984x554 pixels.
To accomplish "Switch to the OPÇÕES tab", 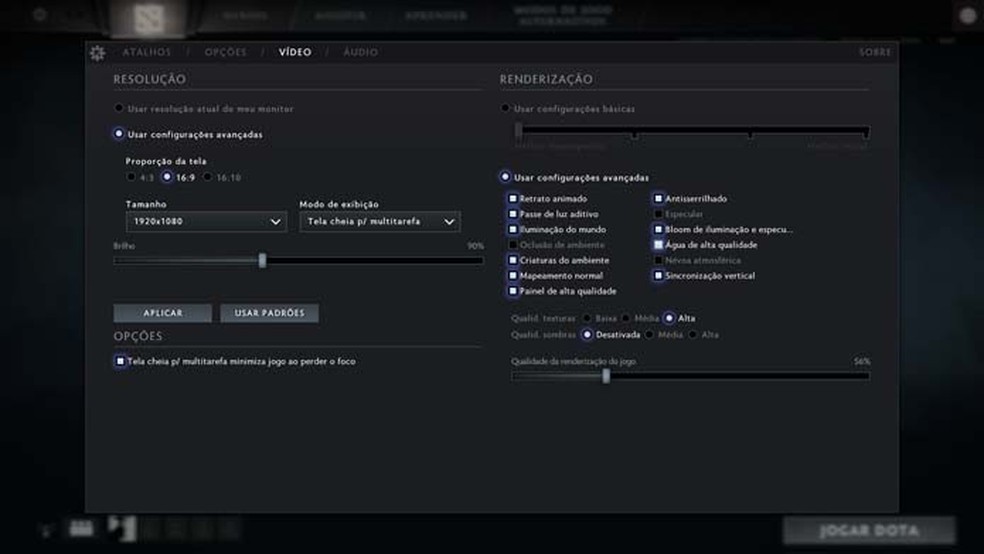I will point(226,52).
